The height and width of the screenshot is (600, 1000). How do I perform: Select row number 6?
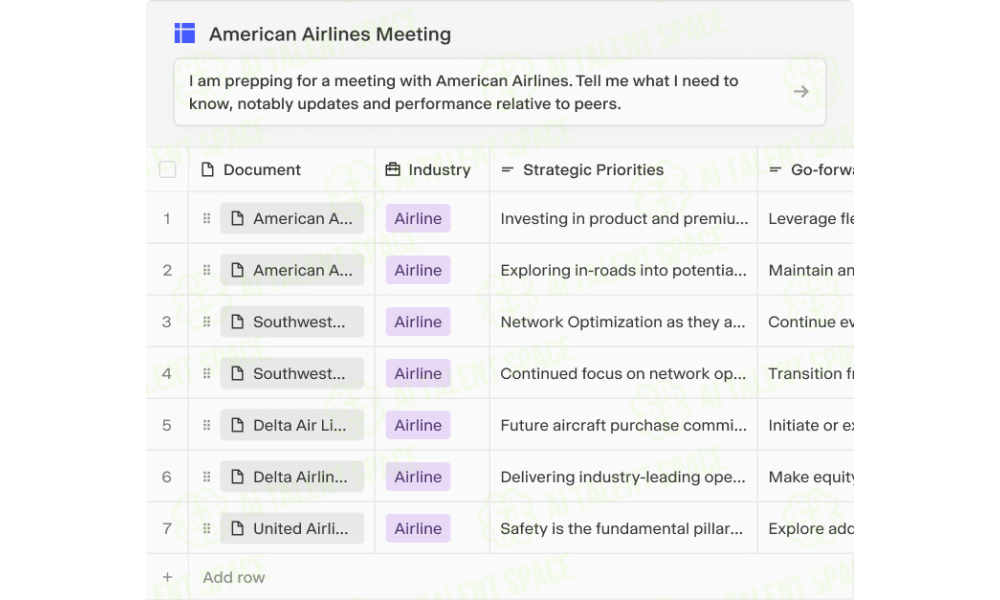pyautogui.click(x=167, y=476)
